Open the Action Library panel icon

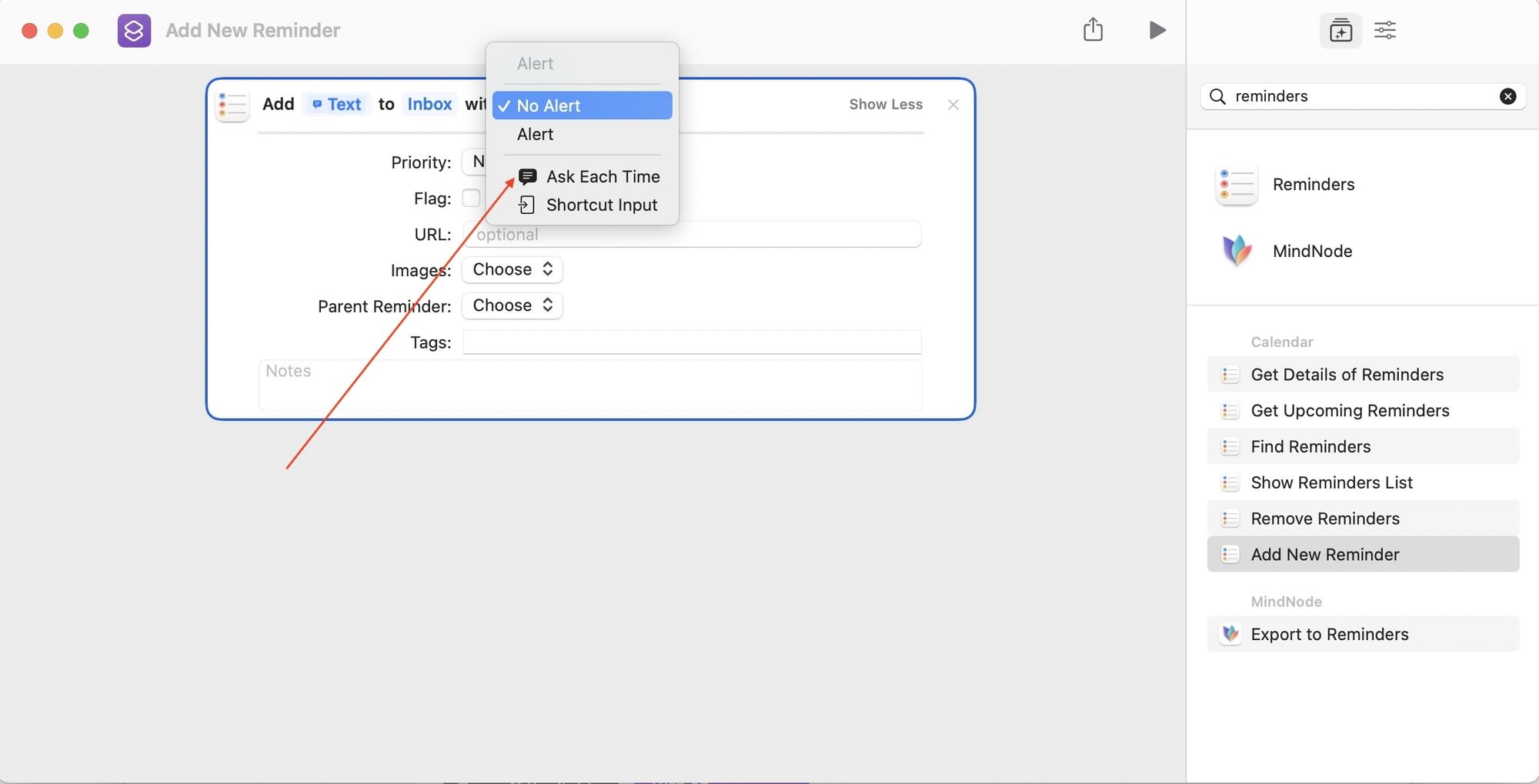1340,30
